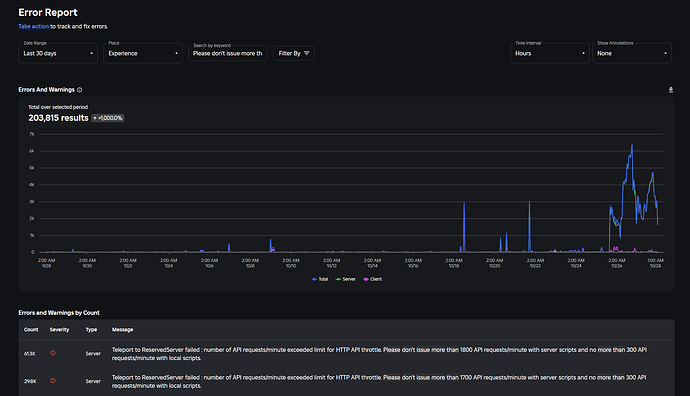690x396 pixels.
Task: Download the Errors And Warnings chart
Action: point(671,90)
